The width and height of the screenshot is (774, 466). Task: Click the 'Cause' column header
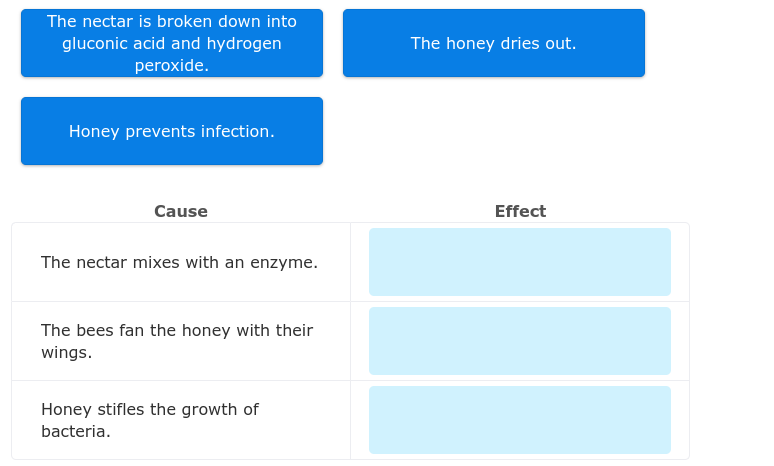[181, 211]
